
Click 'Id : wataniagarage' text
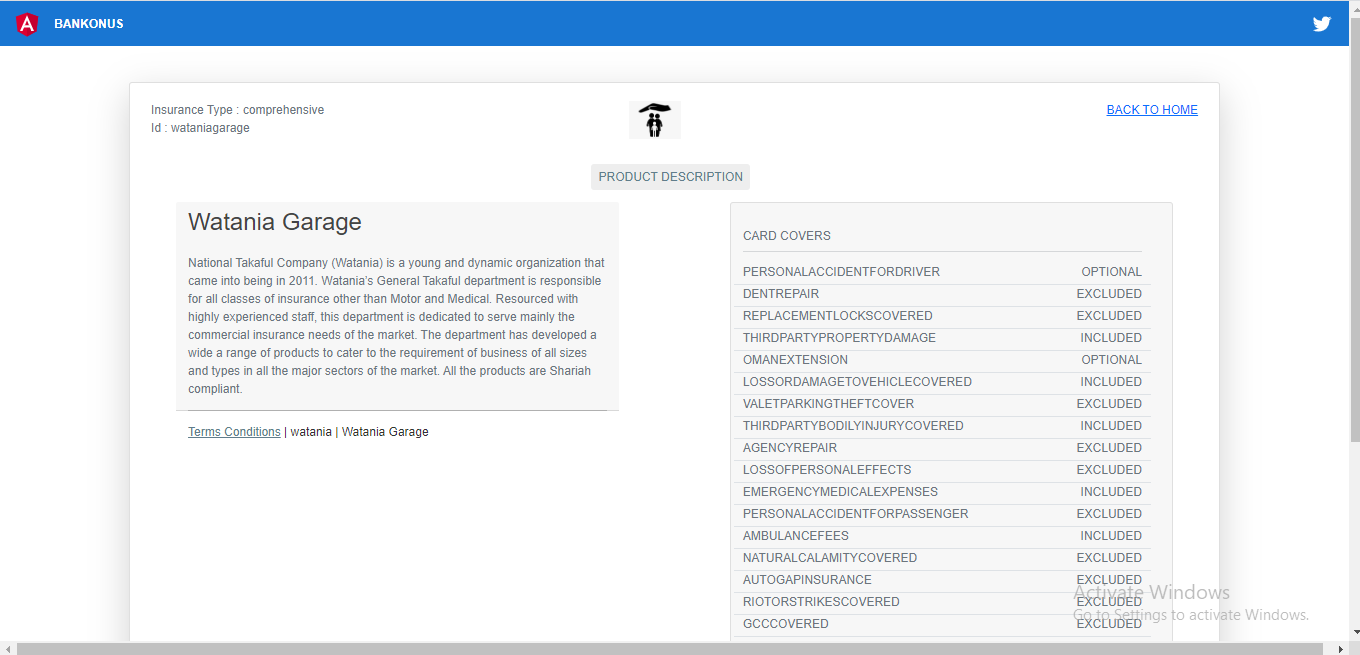200,128
